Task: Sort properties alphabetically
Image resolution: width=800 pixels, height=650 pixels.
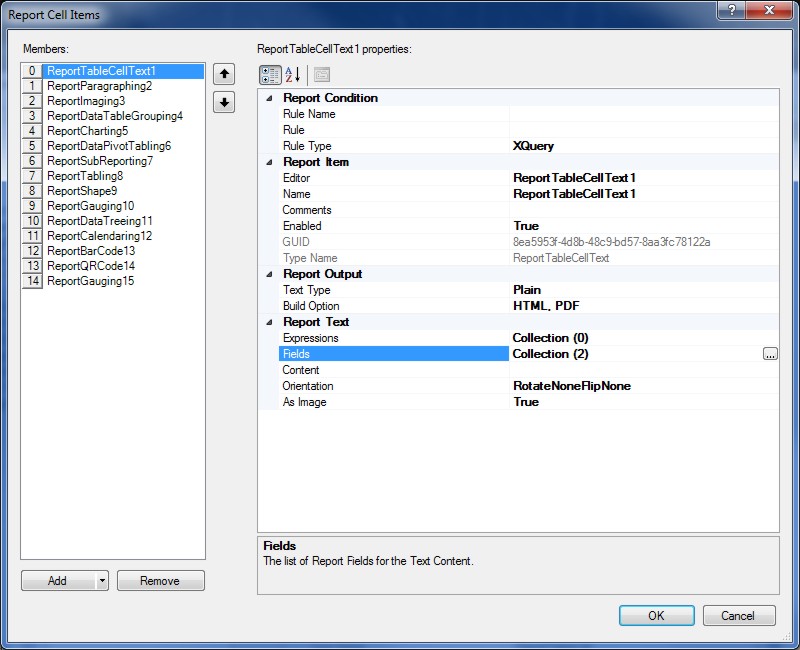Action: tap(293, 75)
